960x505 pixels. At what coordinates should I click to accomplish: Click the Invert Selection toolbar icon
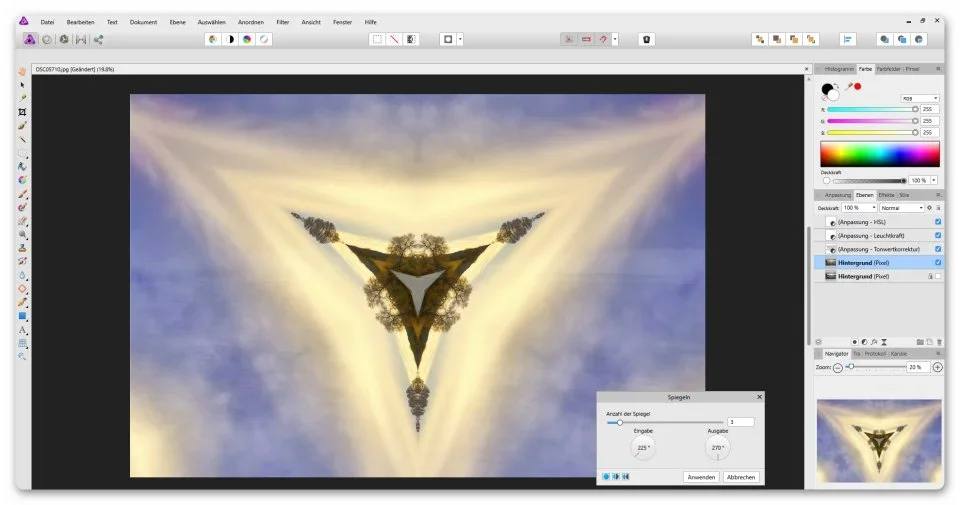pyautogui.click(x=411, y=39)
